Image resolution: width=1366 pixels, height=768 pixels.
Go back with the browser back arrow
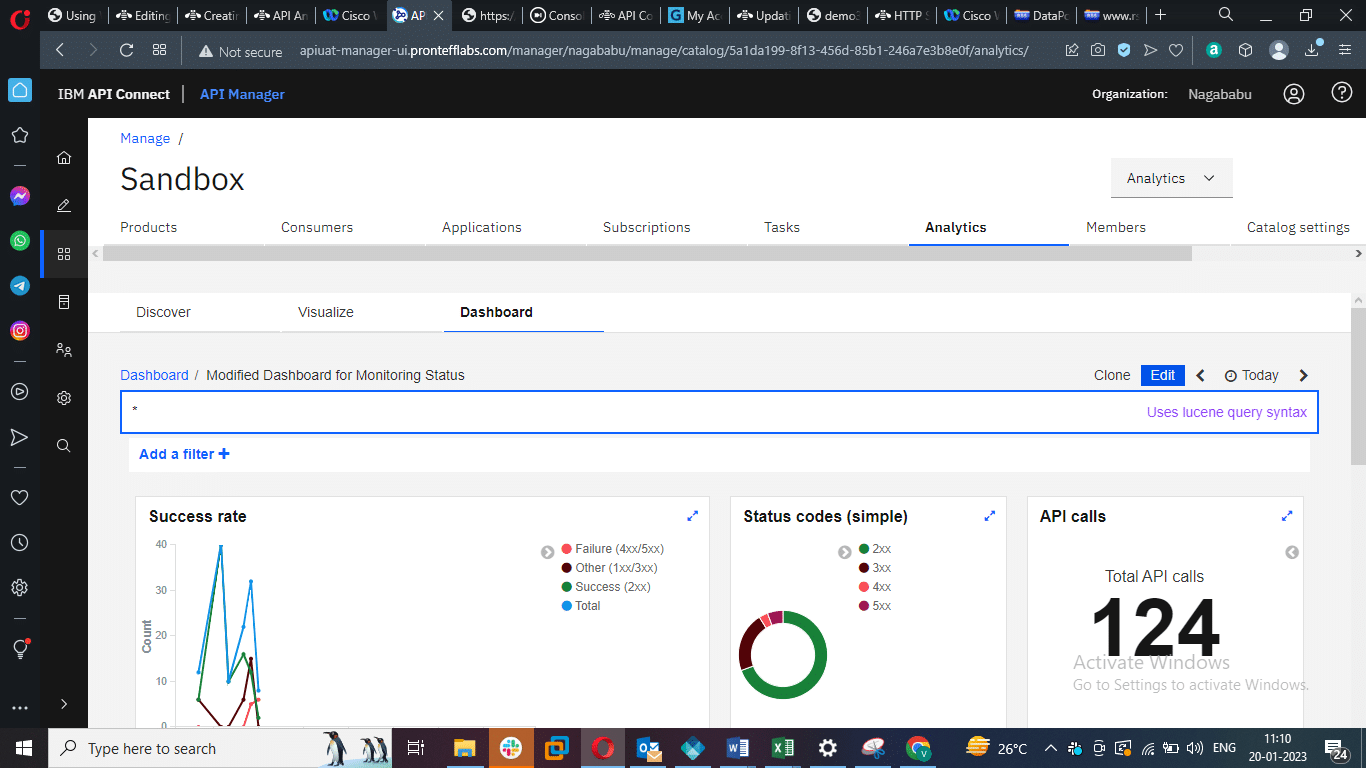click(x=60, y=50)
